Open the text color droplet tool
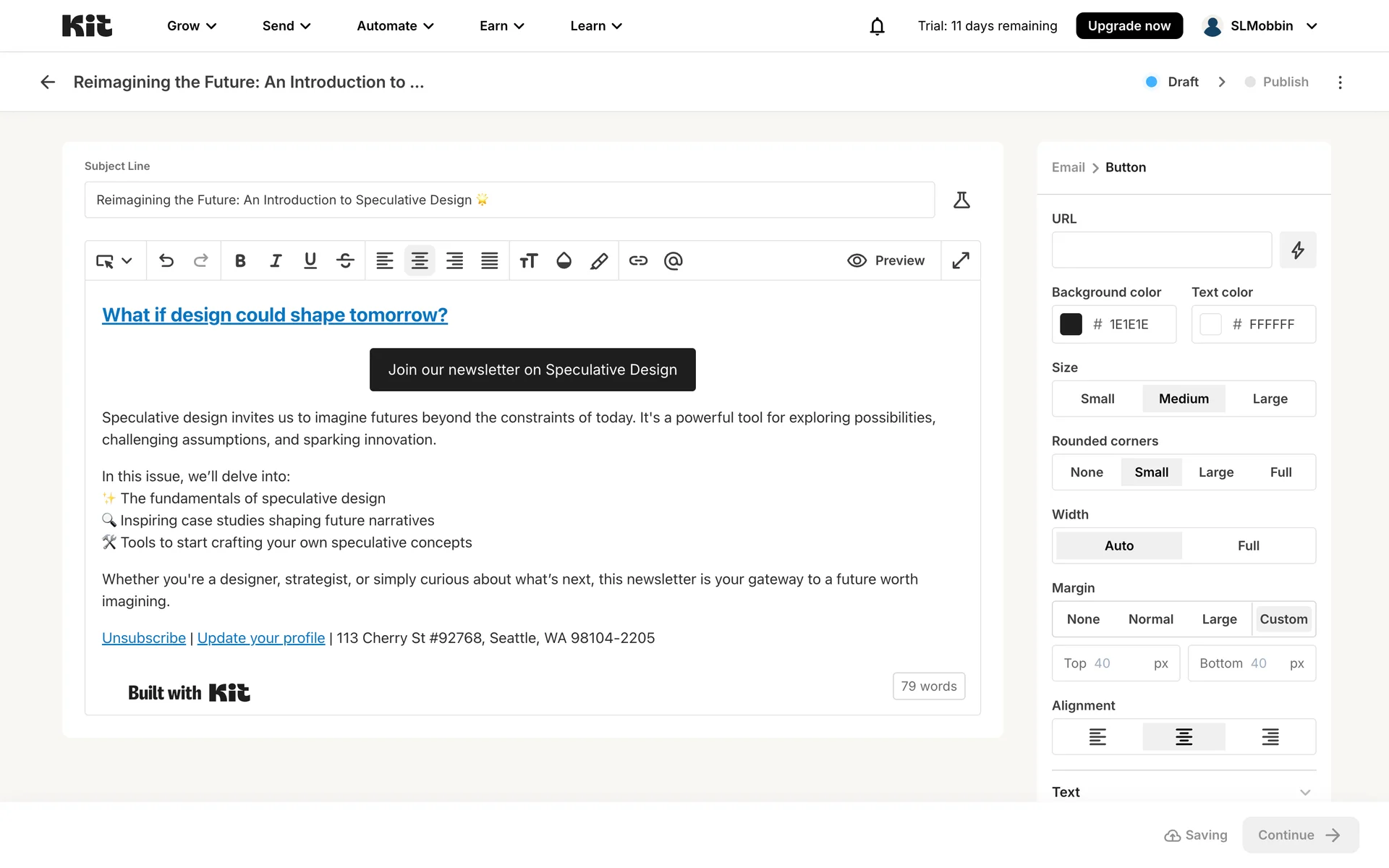 point(564,260)
